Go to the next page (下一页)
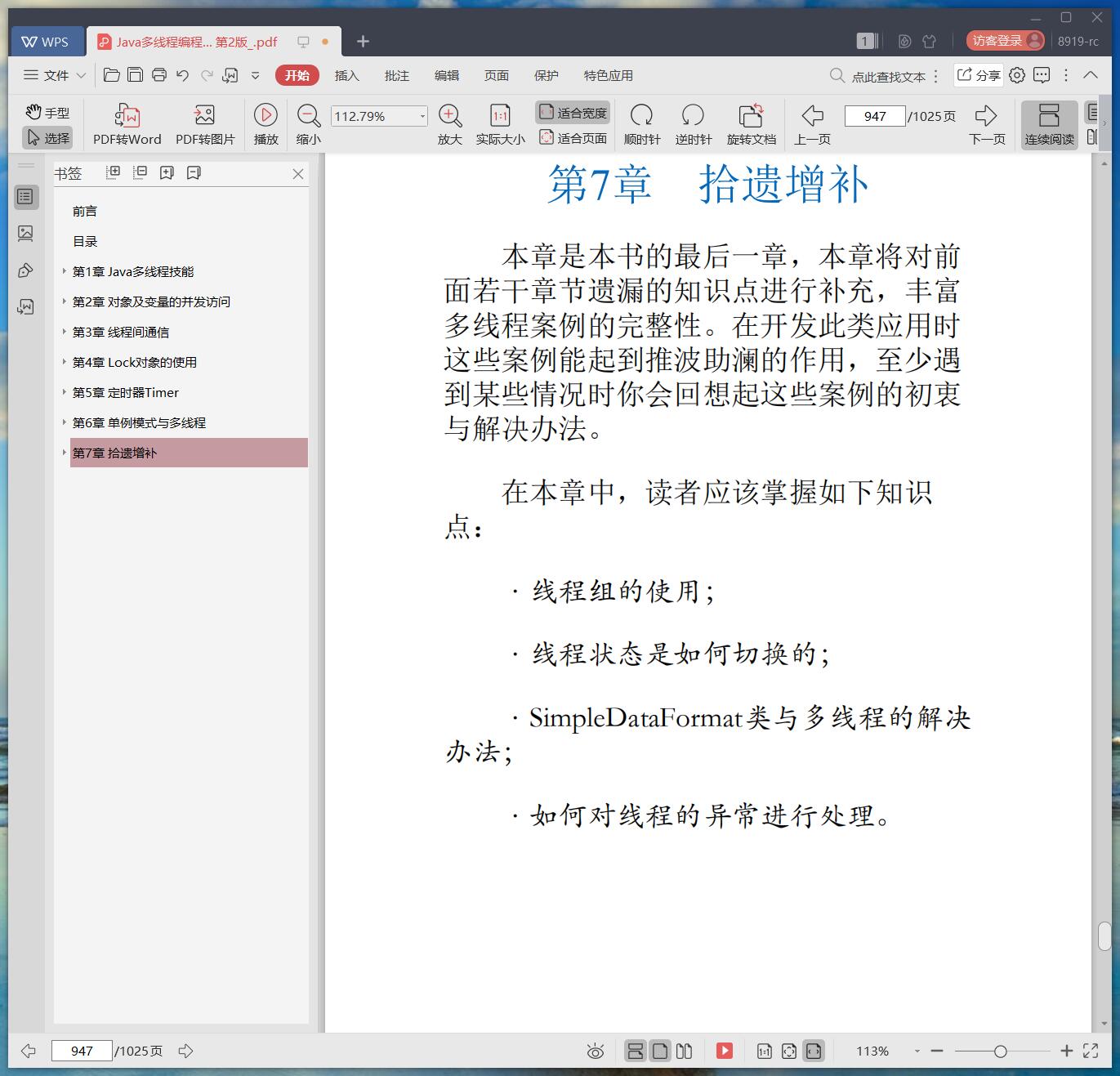 (987, 124)
